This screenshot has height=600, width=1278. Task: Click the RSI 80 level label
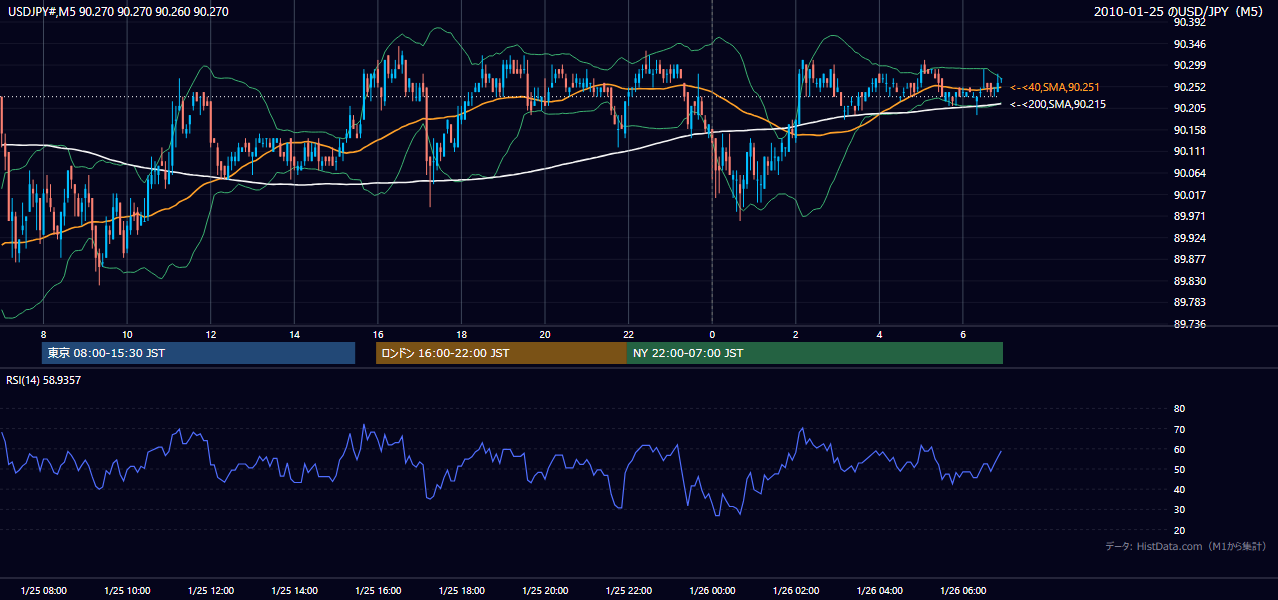click(1179, 409)
